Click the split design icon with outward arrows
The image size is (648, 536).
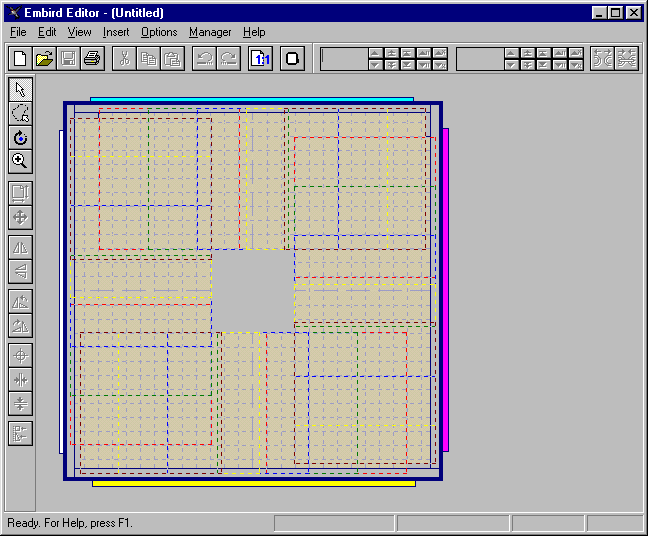pos(603,58)
